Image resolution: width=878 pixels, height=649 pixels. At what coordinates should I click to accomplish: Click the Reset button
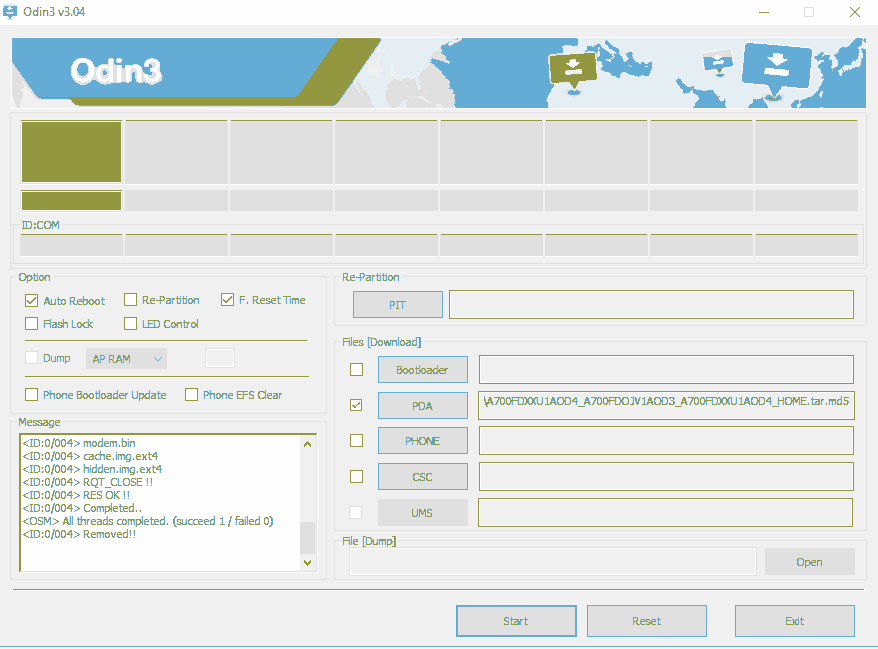pyautogui.click(x=647, y=621)
